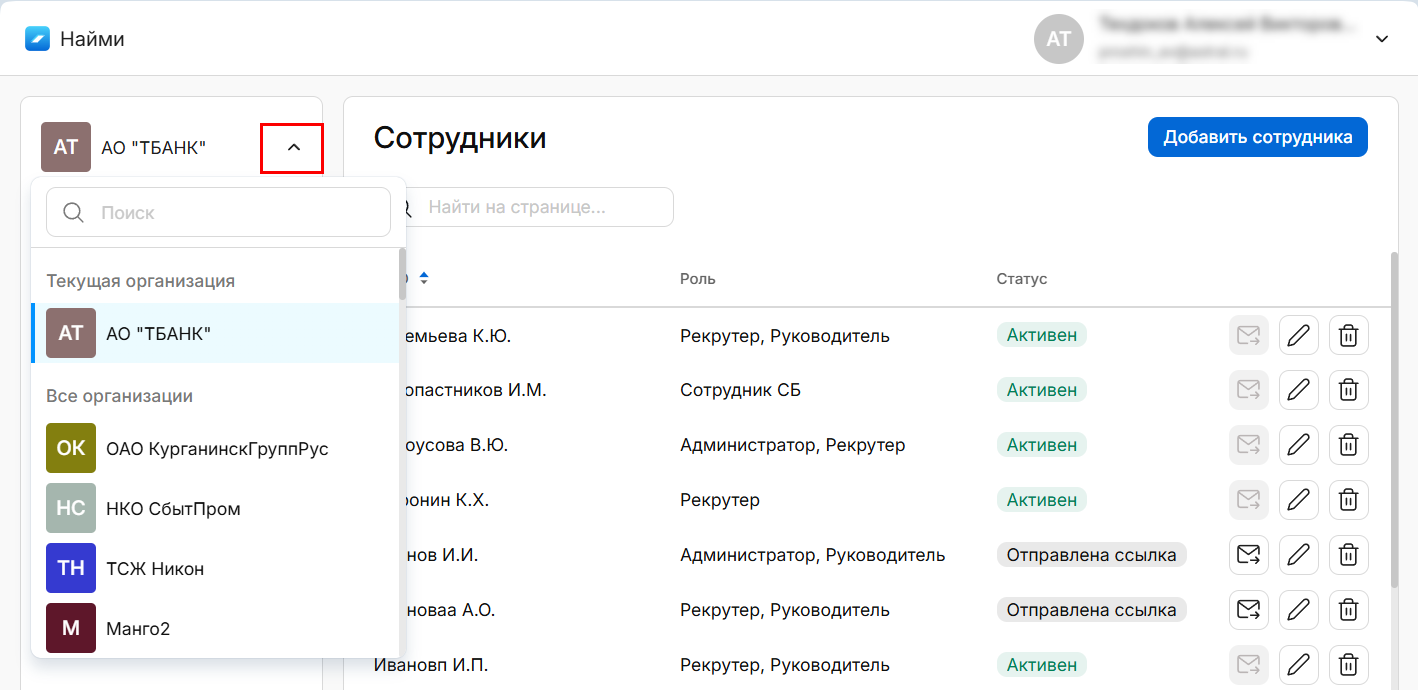The image size is (1418, 690).
Task: Edit the Рекрутер-only employee row with pencil icon
Action: click(x=1298, y=500)
